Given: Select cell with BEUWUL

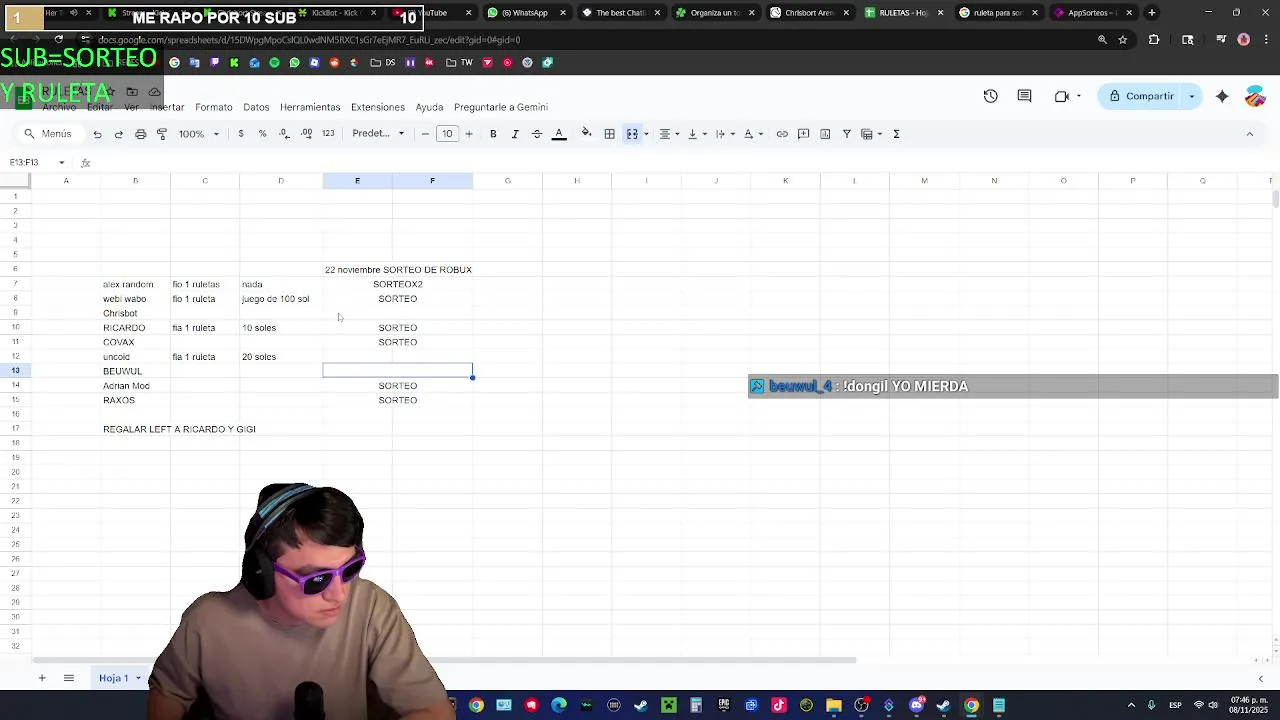Looking at the screenshot, I should click(135, 371).
